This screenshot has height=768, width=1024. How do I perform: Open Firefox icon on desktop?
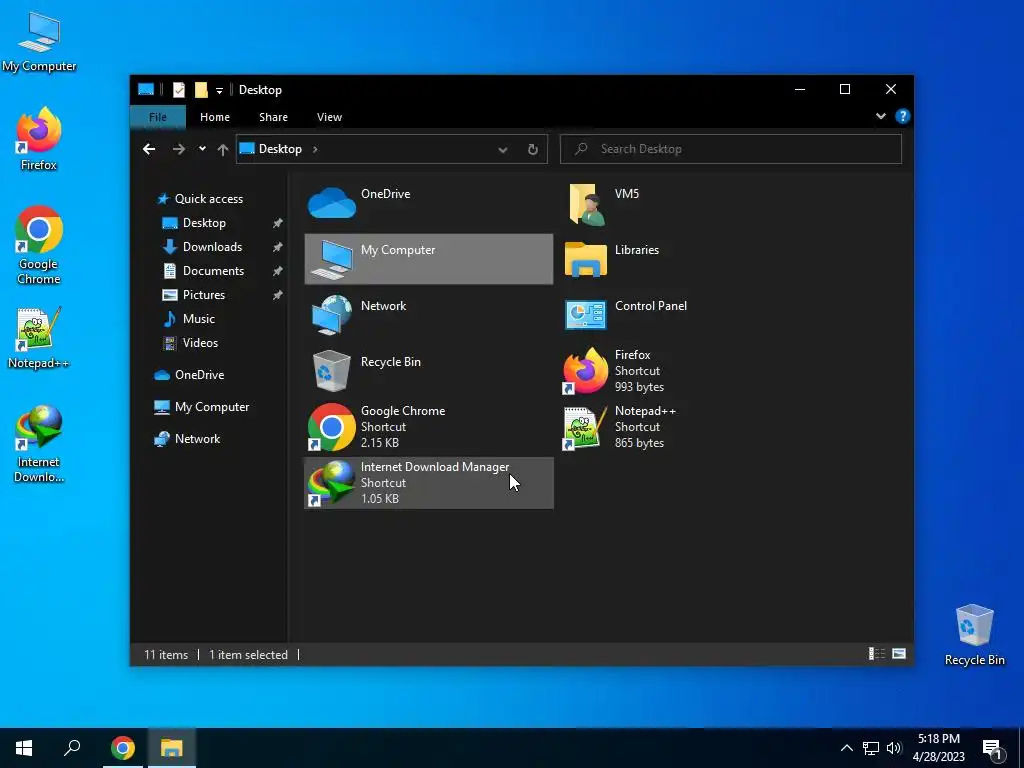[x=39, y=140]
